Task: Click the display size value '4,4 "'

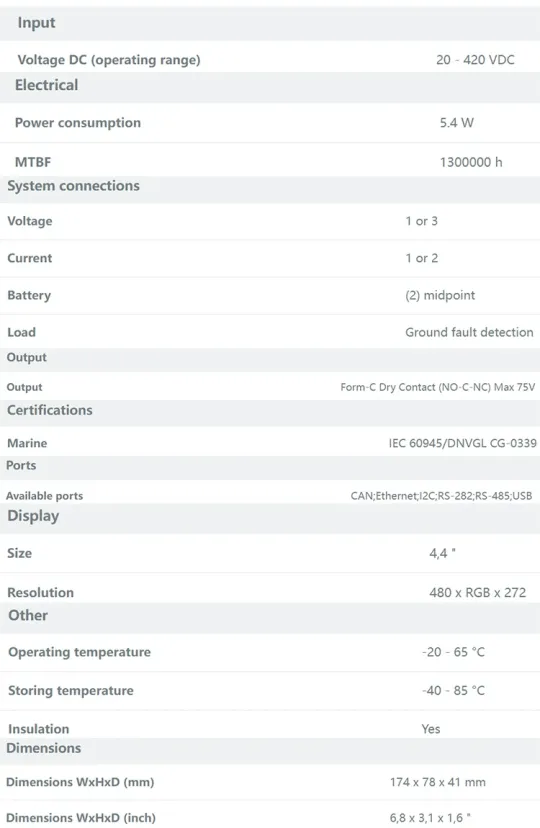Action: pos(442,553)
